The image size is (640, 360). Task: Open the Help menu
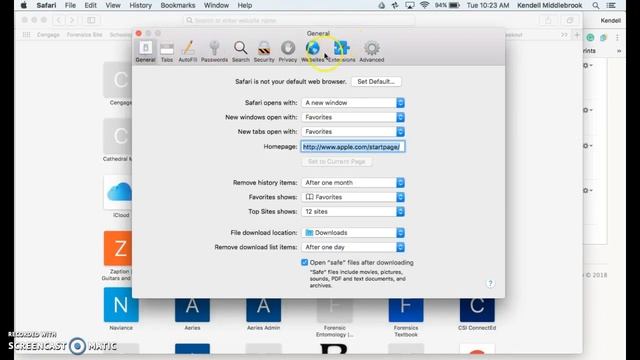(244, 5)
